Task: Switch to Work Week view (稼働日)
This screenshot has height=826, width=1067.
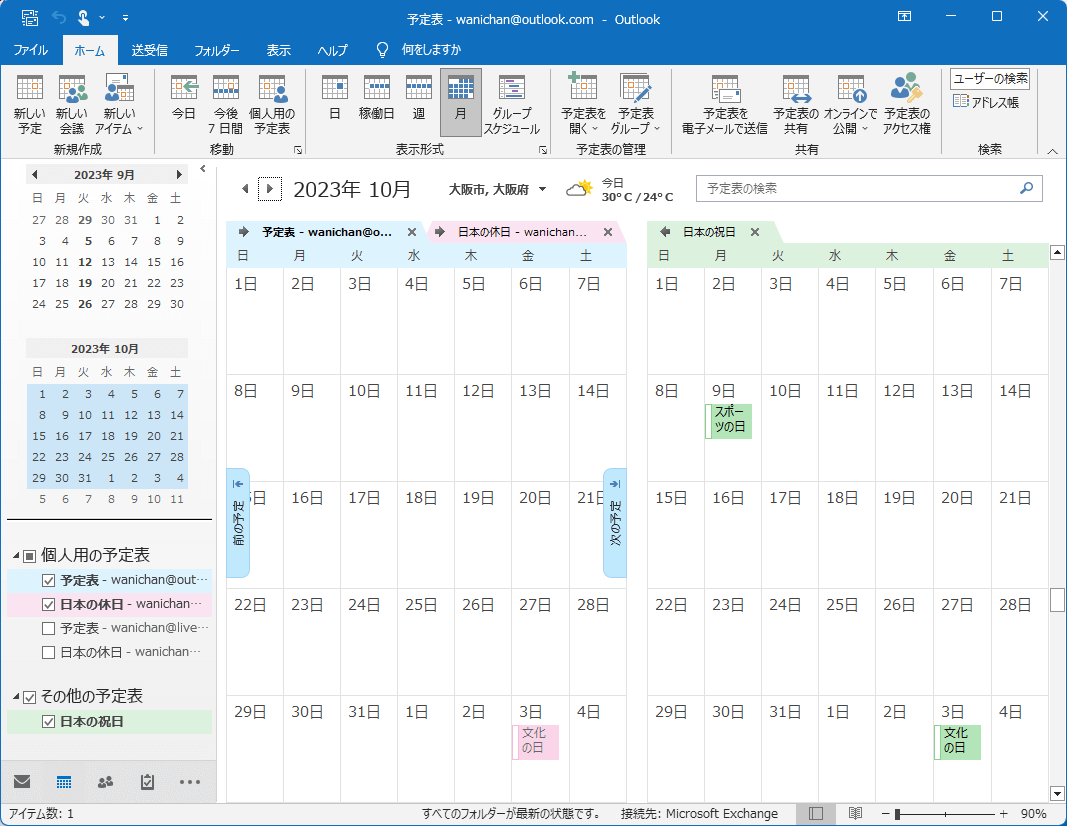Action: click(x=376, y=99)
